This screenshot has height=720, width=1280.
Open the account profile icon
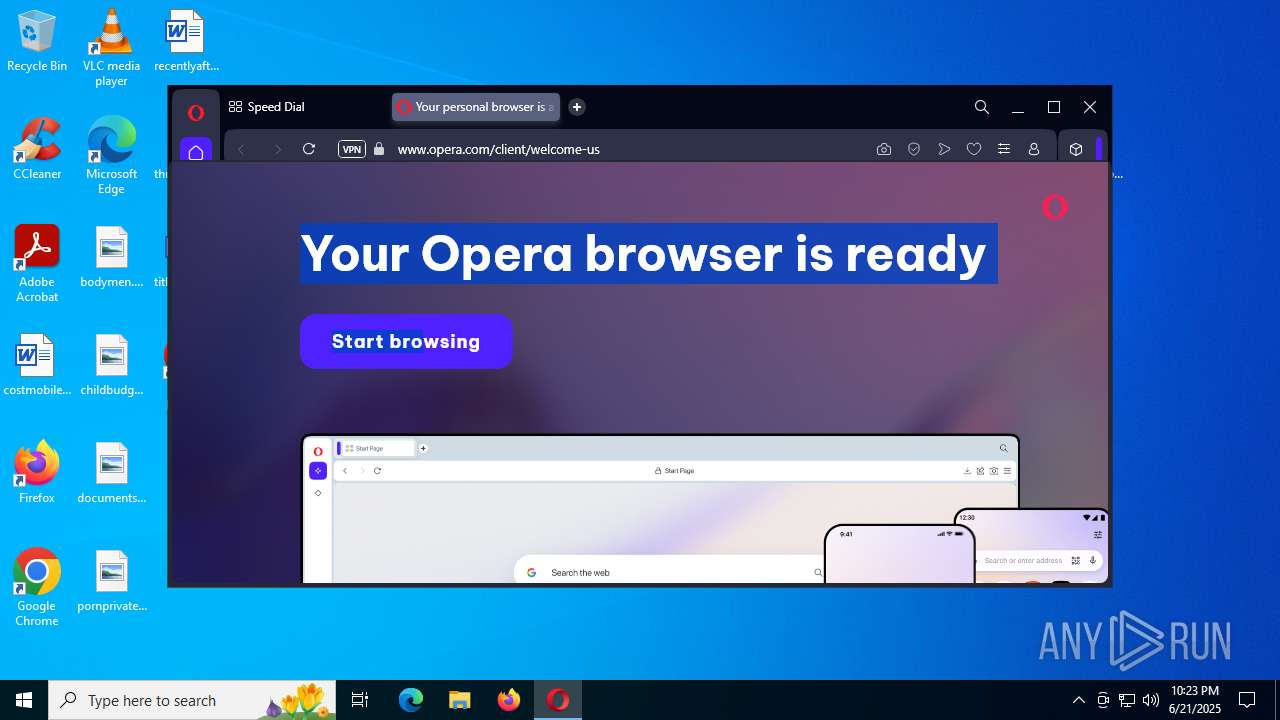pos(1034,149)
